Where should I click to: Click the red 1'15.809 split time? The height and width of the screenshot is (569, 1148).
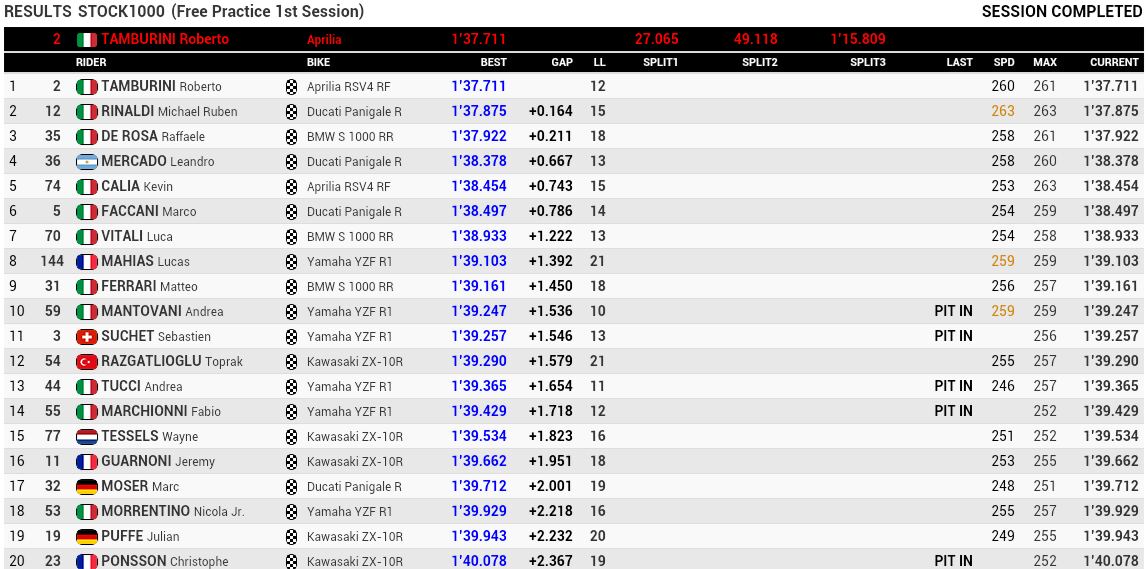coord(858,40)
